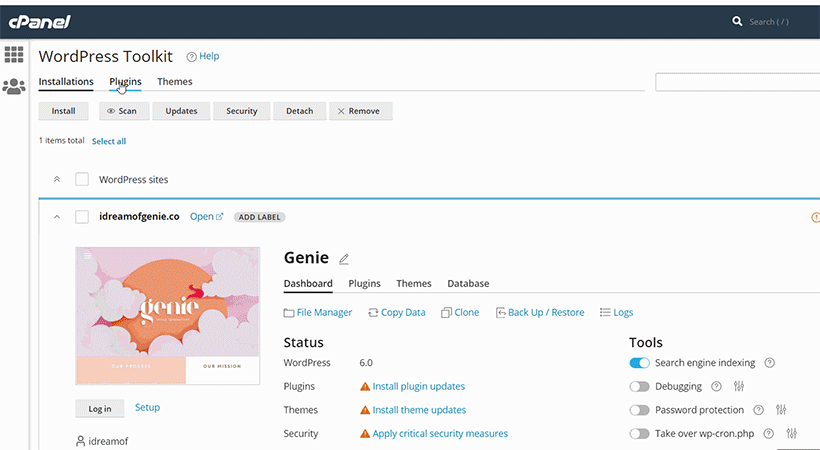This screenshot has width=820, height=450.
Task: Open the user manager people icon
Action: (x=14, y=86)
